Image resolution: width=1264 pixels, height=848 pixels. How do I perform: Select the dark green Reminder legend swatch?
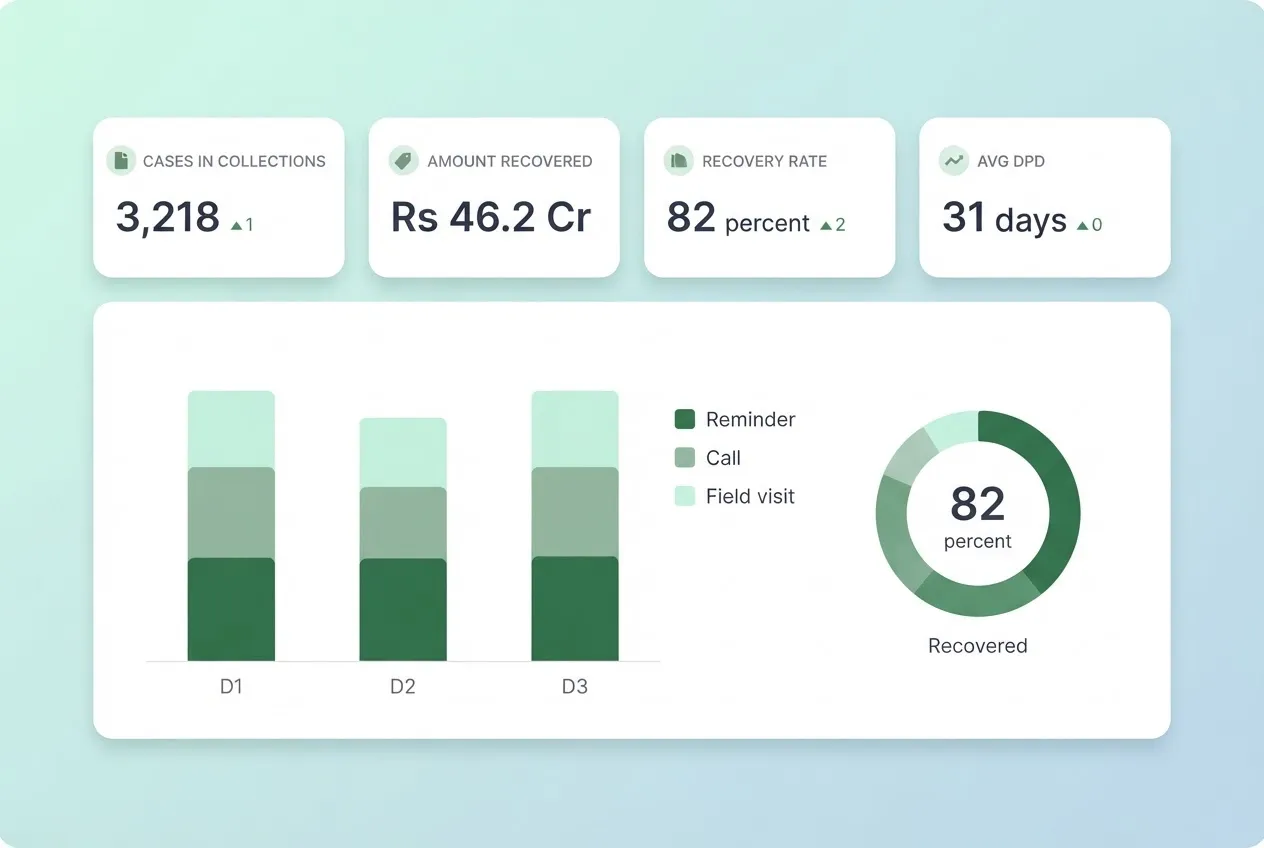click(685, 419)
